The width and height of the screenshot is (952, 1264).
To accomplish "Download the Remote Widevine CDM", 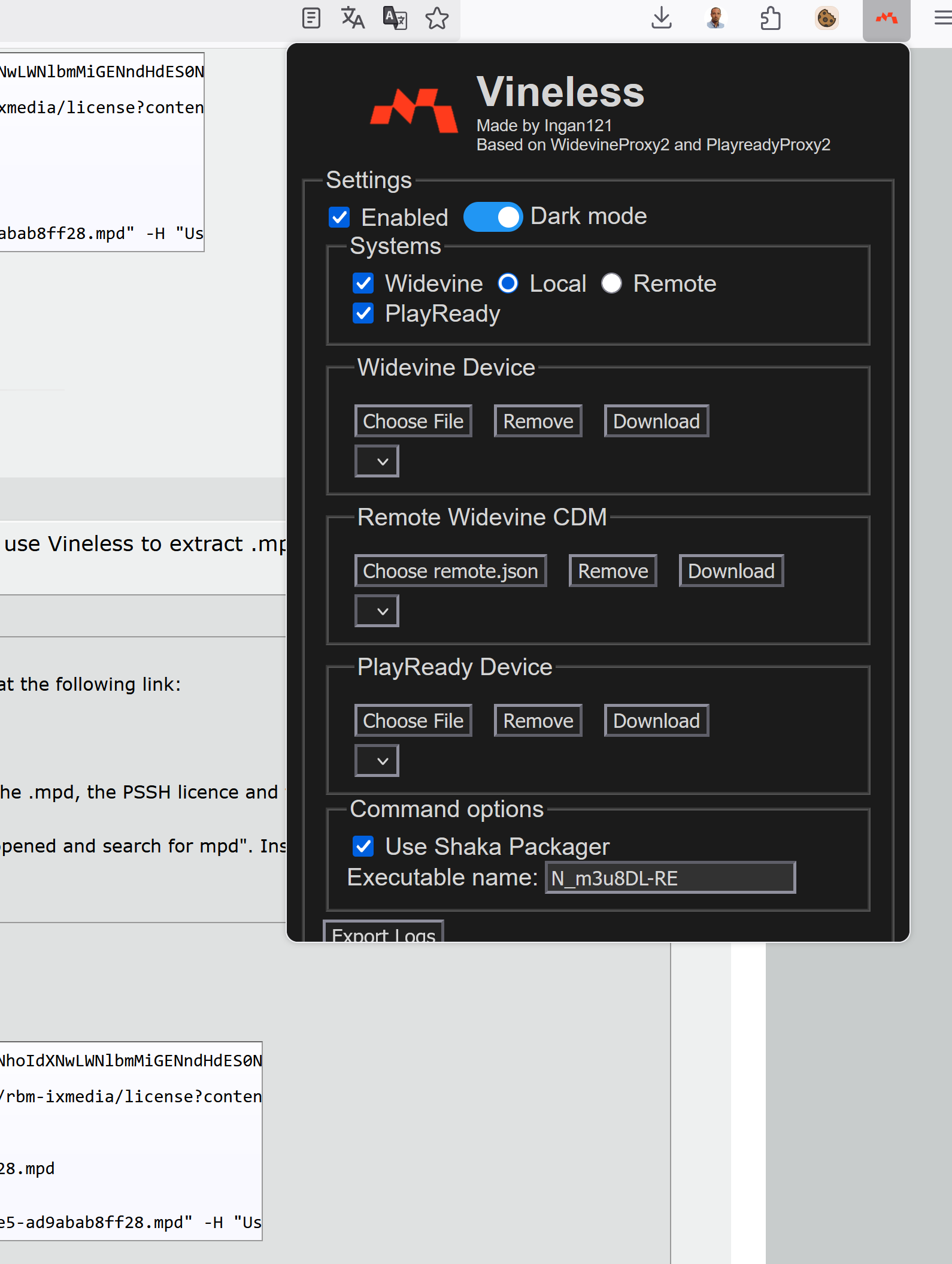I will pos(731,571).
